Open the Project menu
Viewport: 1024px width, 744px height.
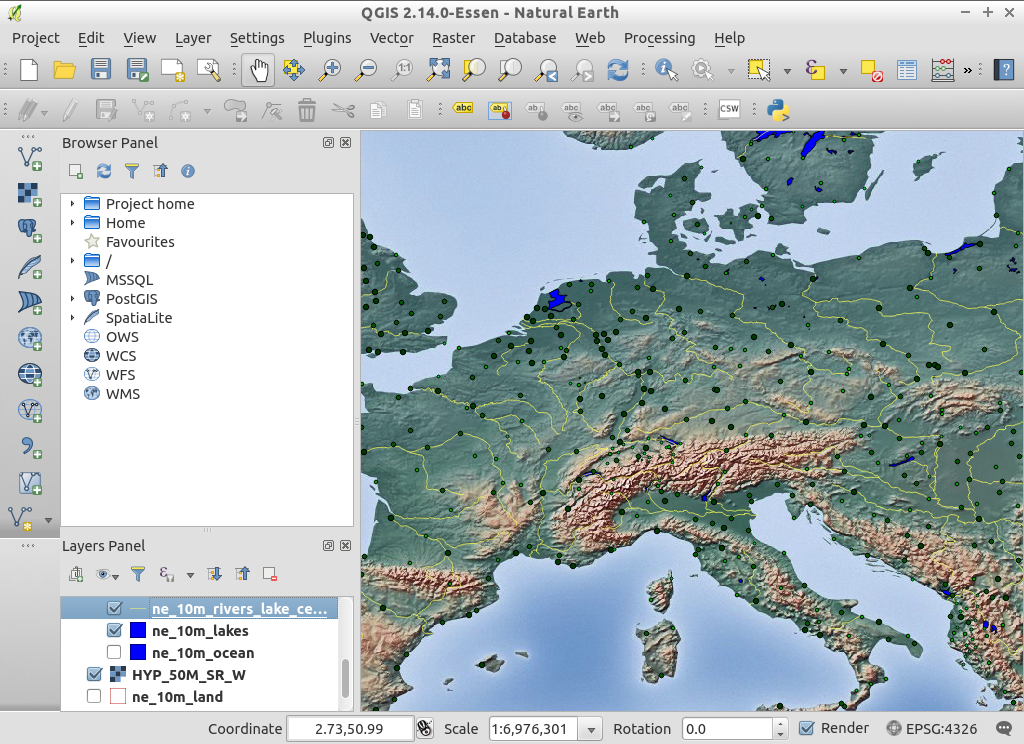tap(36, 39)
